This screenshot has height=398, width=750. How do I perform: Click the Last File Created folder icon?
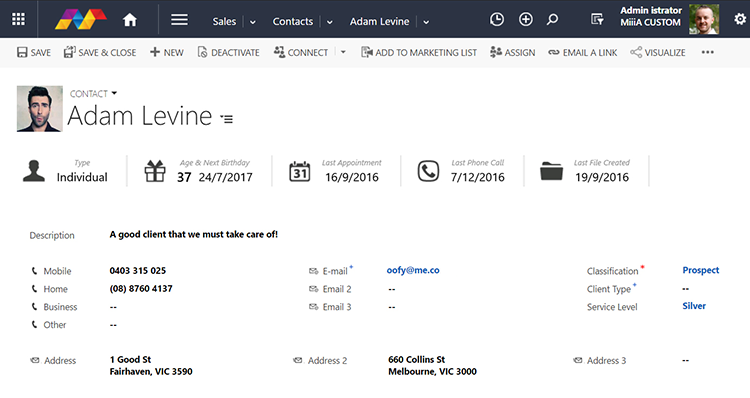(x=551, y=171)
